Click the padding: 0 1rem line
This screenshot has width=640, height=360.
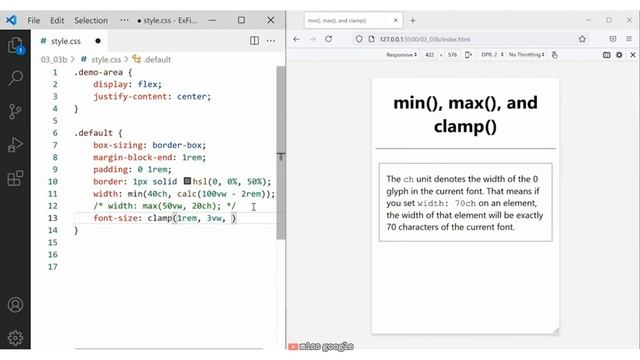(x=132, y=169)
